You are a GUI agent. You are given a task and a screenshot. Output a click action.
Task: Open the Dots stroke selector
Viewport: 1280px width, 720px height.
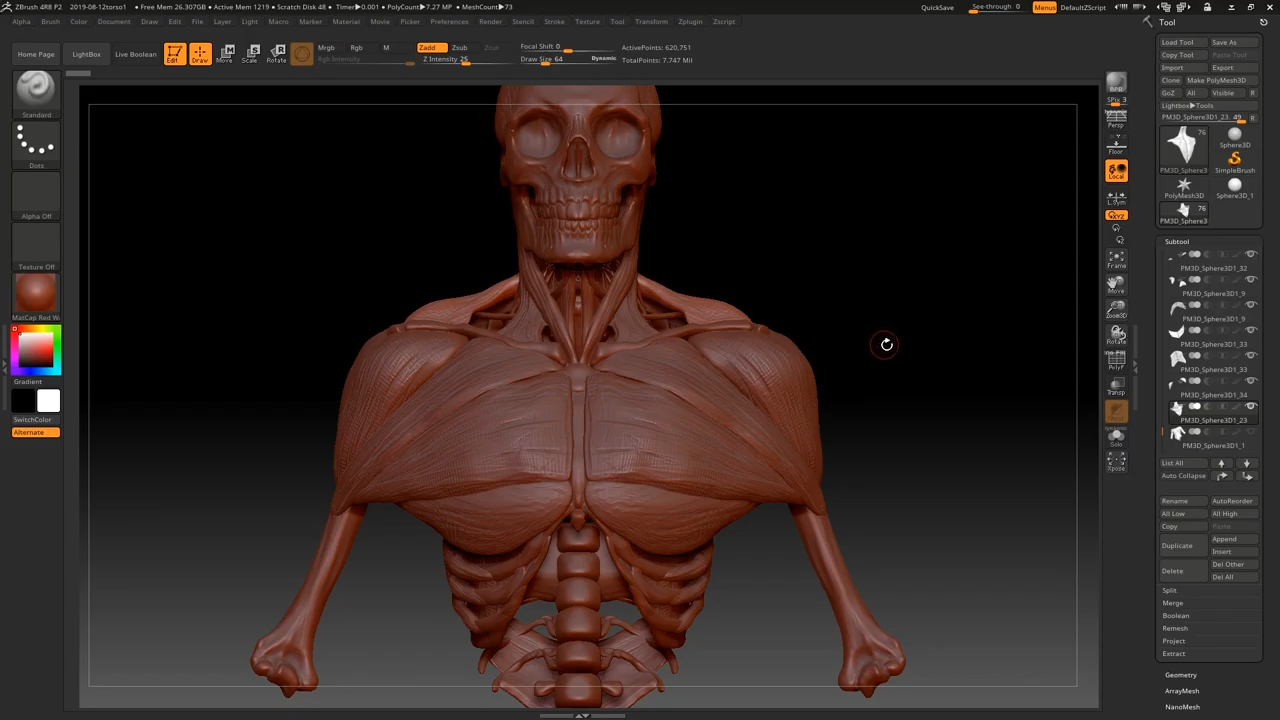click(36, 145)
